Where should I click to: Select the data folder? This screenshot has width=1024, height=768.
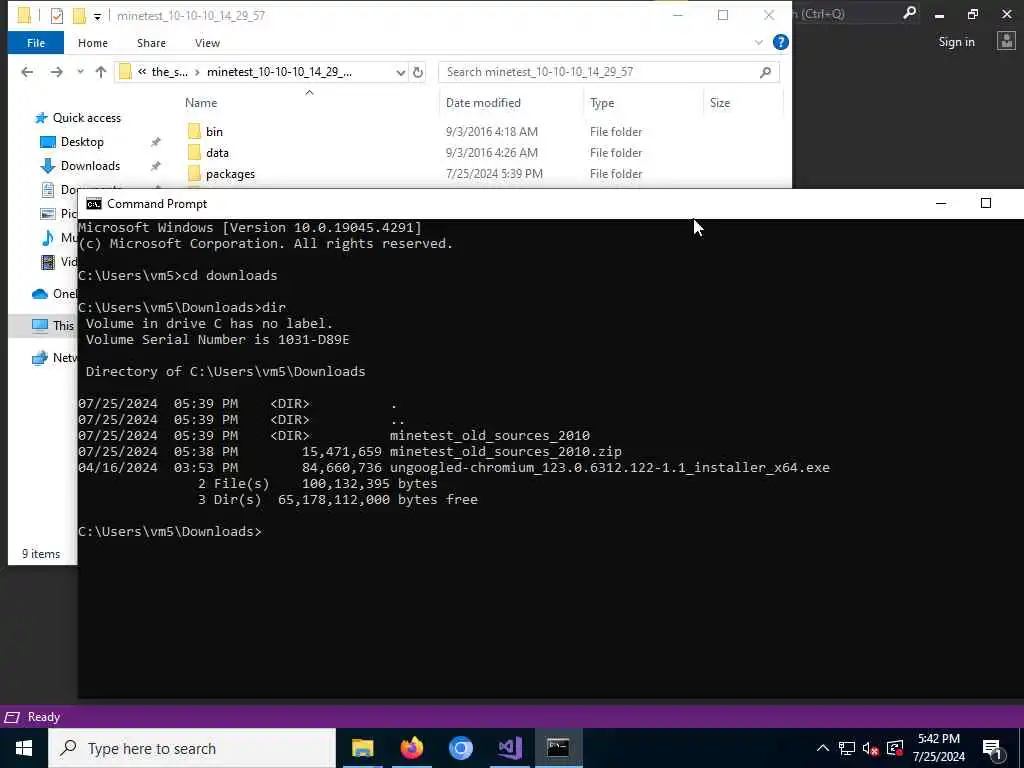(217, 153)
